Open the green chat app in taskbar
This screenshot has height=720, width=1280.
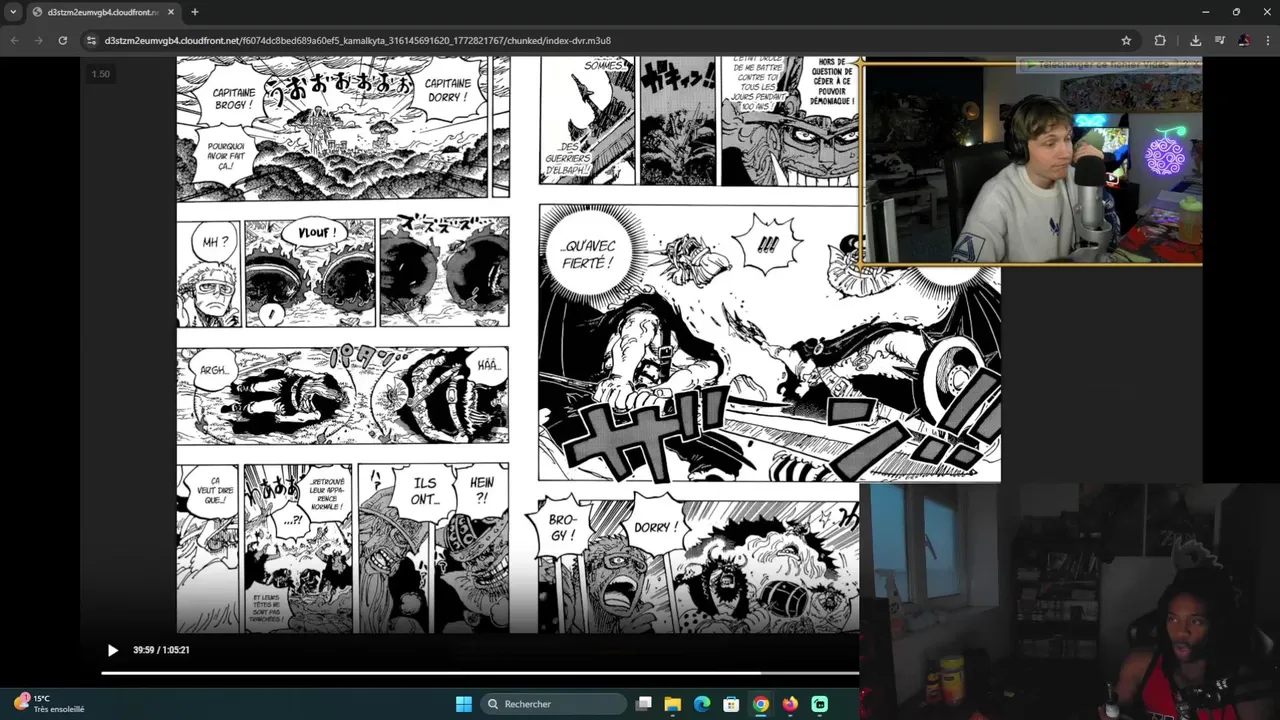click(820, 704)
